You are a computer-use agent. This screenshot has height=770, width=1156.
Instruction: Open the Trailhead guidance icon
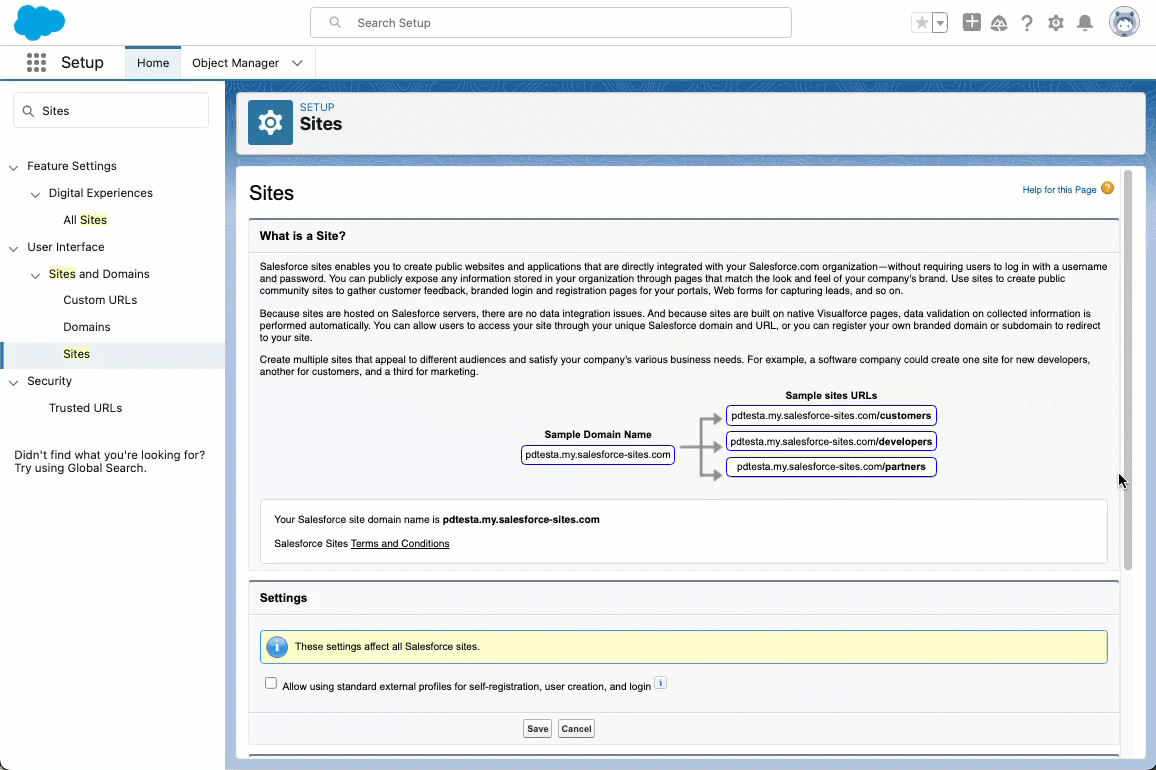[999, 23]
